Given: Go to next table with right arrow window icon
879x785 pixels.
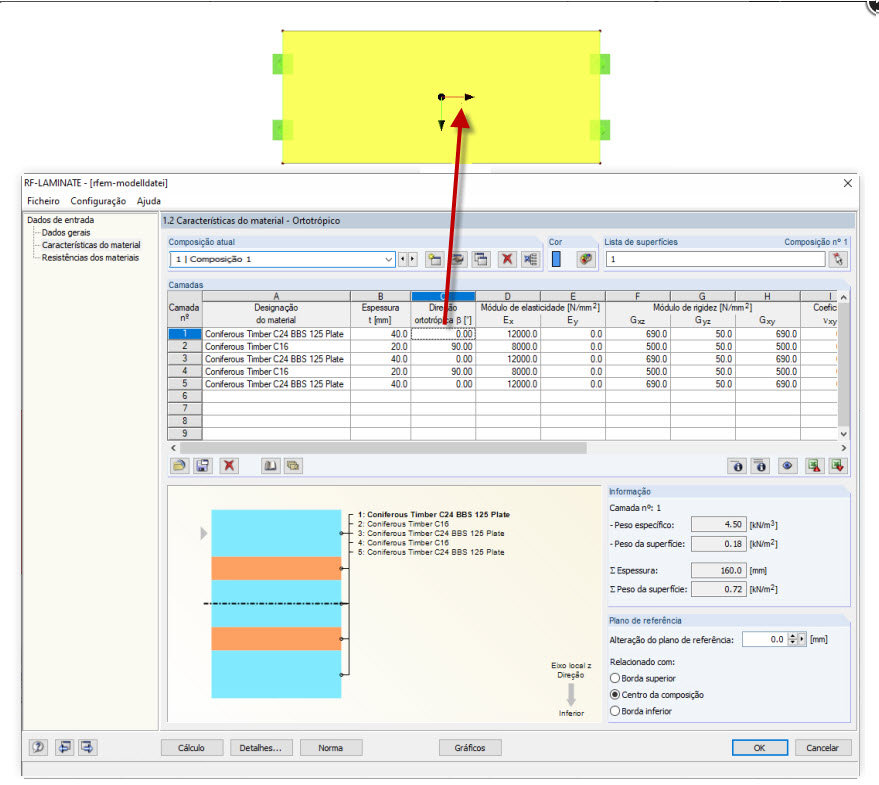Looking at the screenshot, I should [87, 747].
